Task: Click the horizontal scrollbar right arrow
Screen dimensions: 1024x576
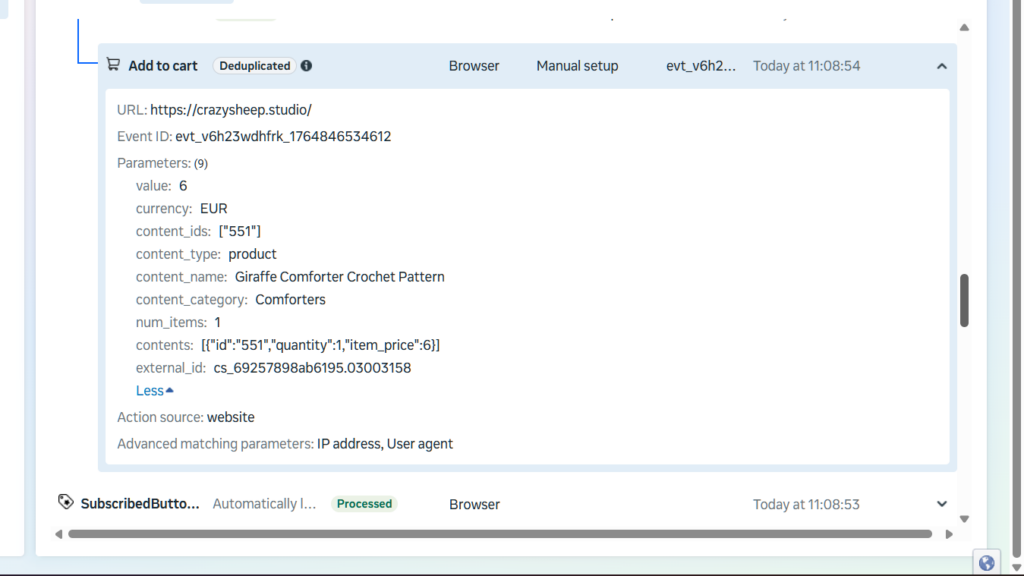Action: (x=949, y=534)
